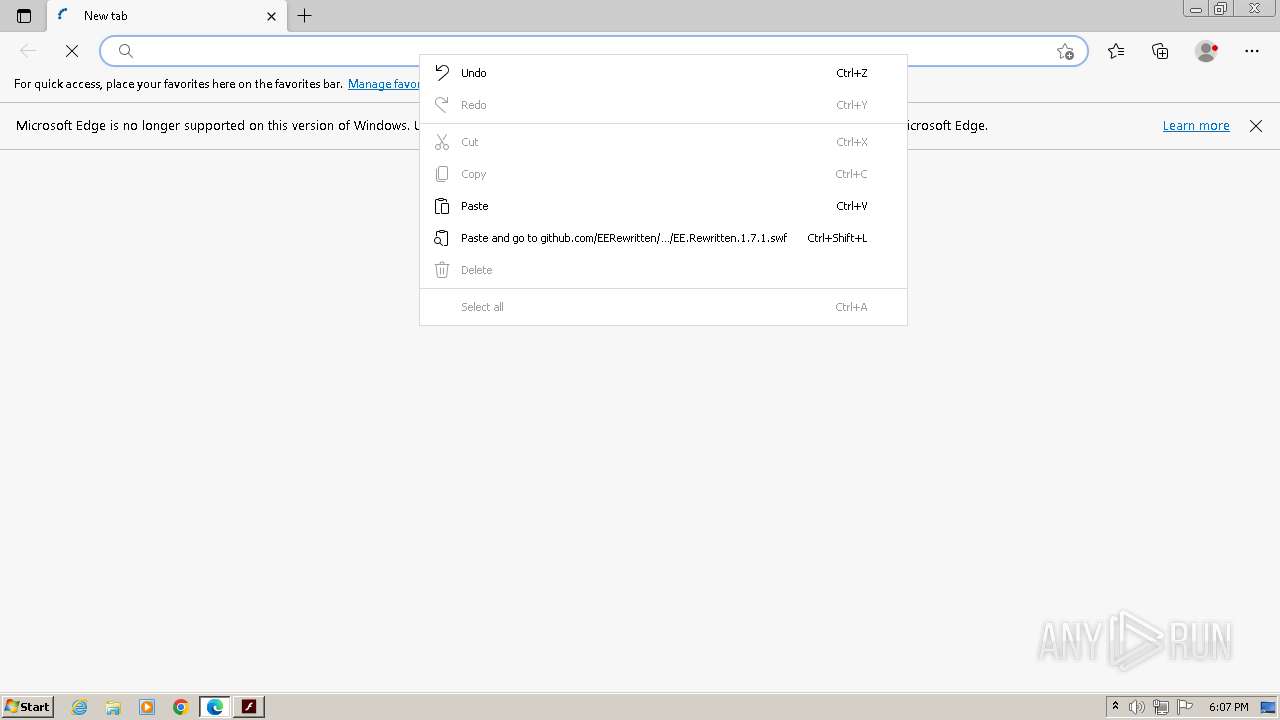Open the Favorites list icon
This screenshot has height=720, width=1280.
point(1116,51)
